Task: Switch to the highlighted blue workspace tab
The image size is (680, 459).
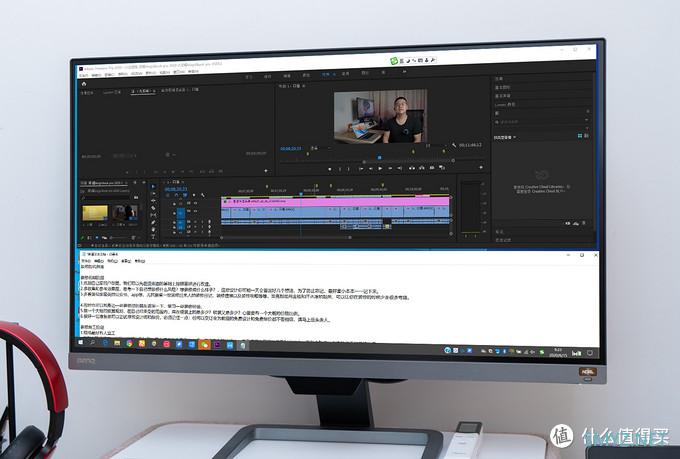Action: [x=327, y=74]
